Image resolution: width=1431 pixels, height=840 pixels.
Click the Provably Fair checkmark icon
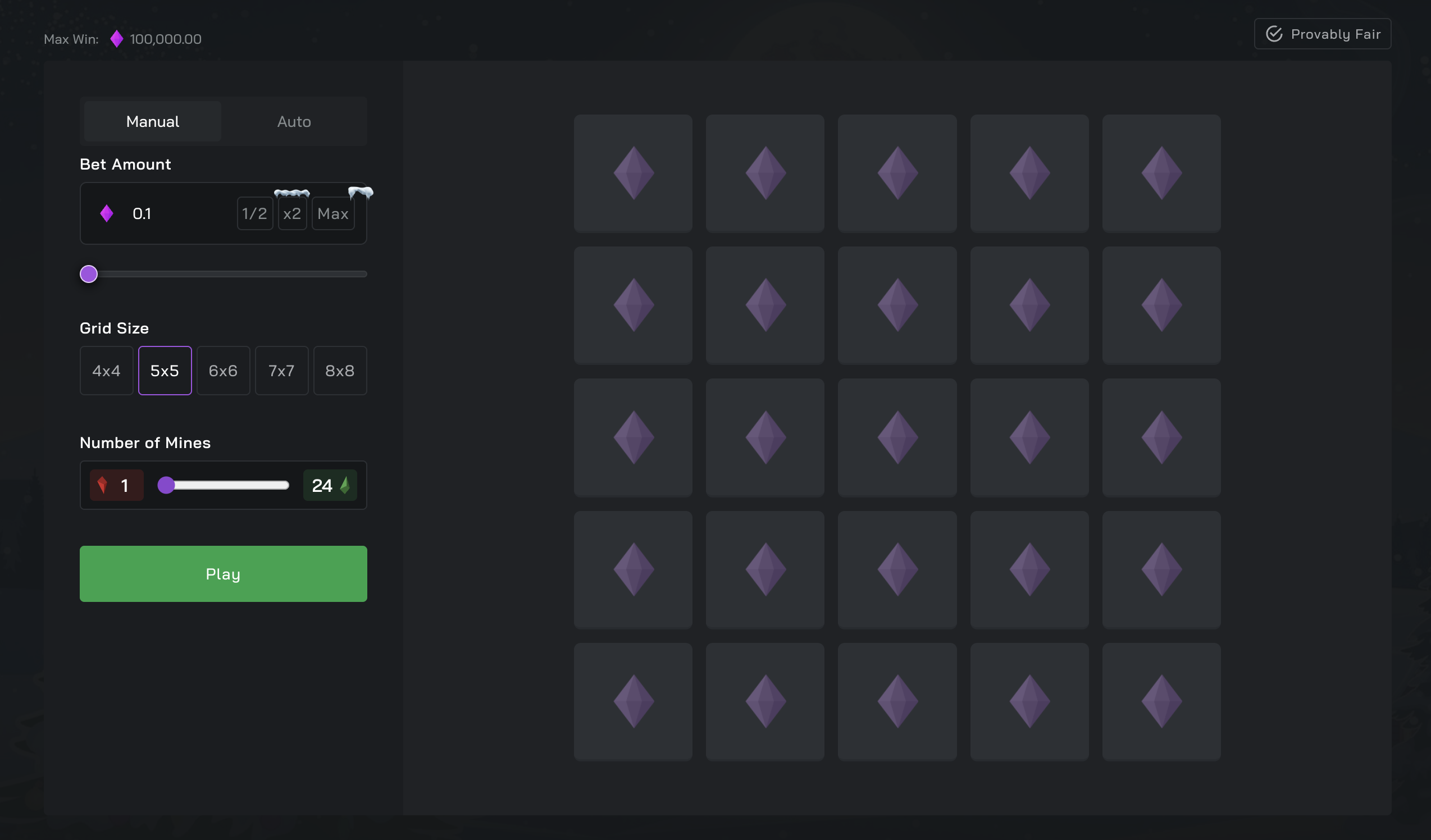click(1274, 34)
